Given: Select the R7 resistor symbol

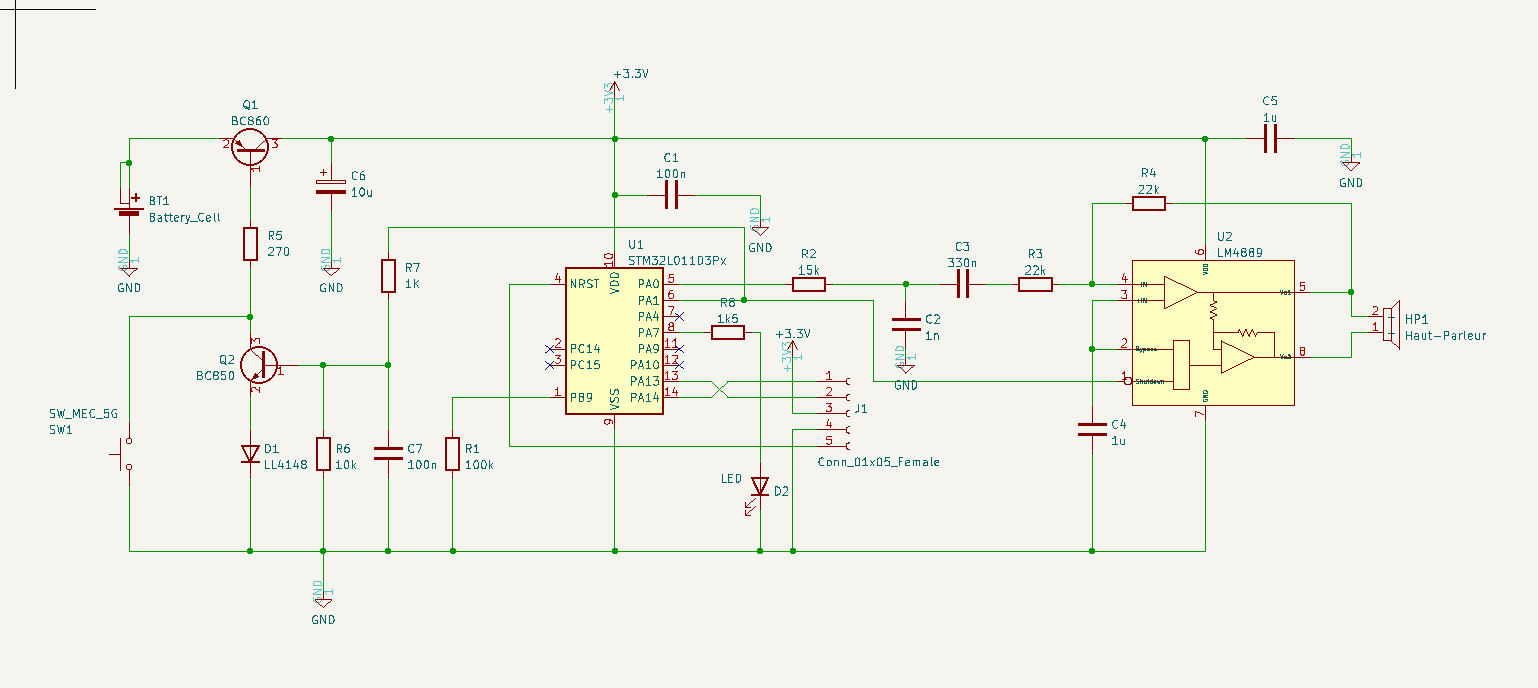Looking at the screenshot, I should point(388,275).
